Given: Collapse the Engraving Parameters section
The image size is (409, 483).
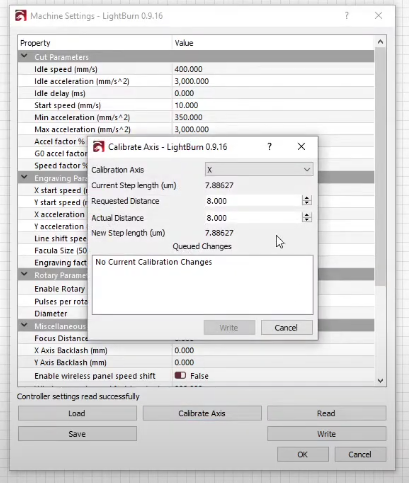Looking at the screenshot, I should [24, 177].
